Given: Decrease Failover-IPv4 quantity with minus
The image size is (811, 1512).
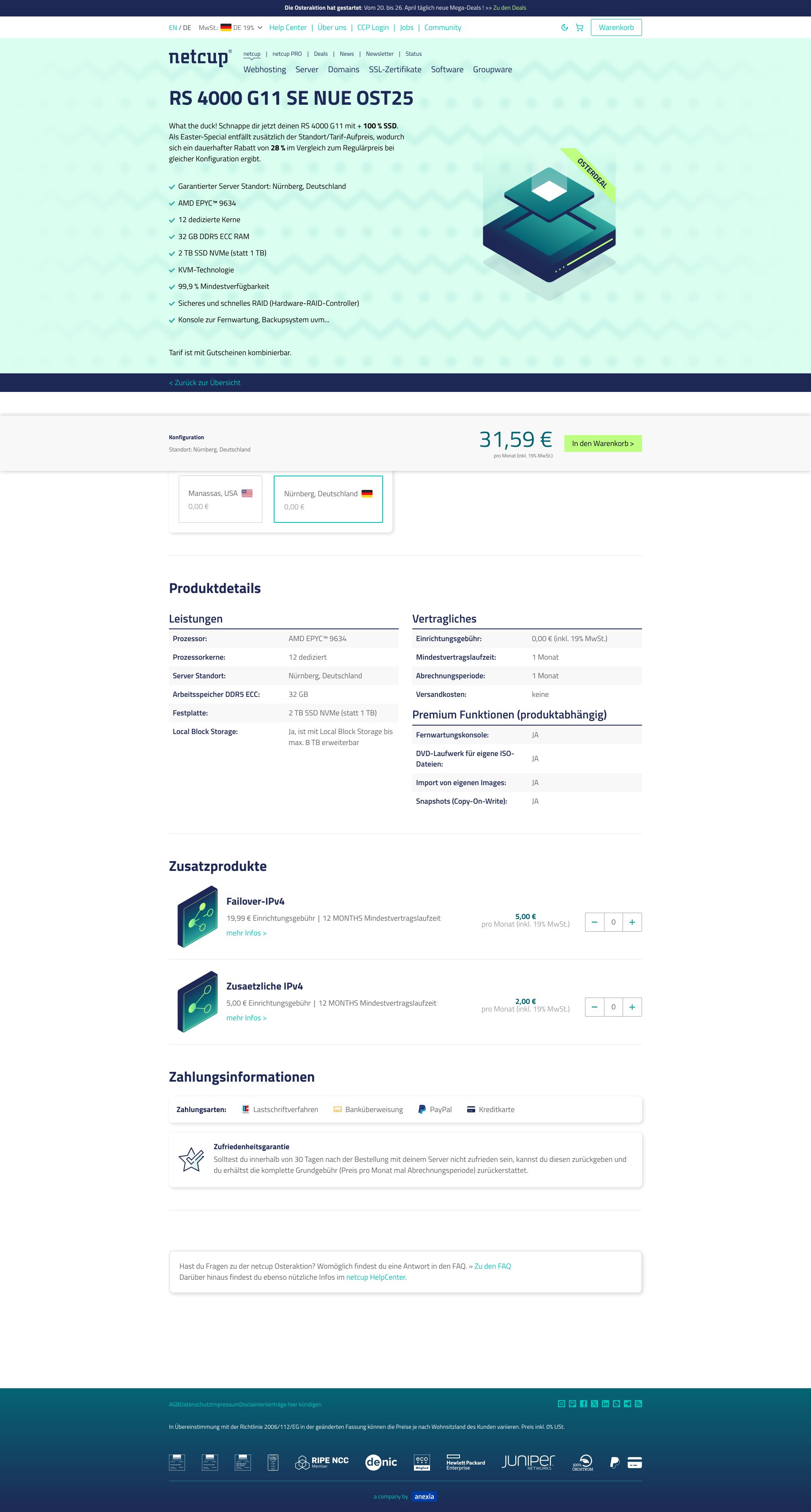Looking at the screenshot, I should pyautogui.click(x=594, y=922).
